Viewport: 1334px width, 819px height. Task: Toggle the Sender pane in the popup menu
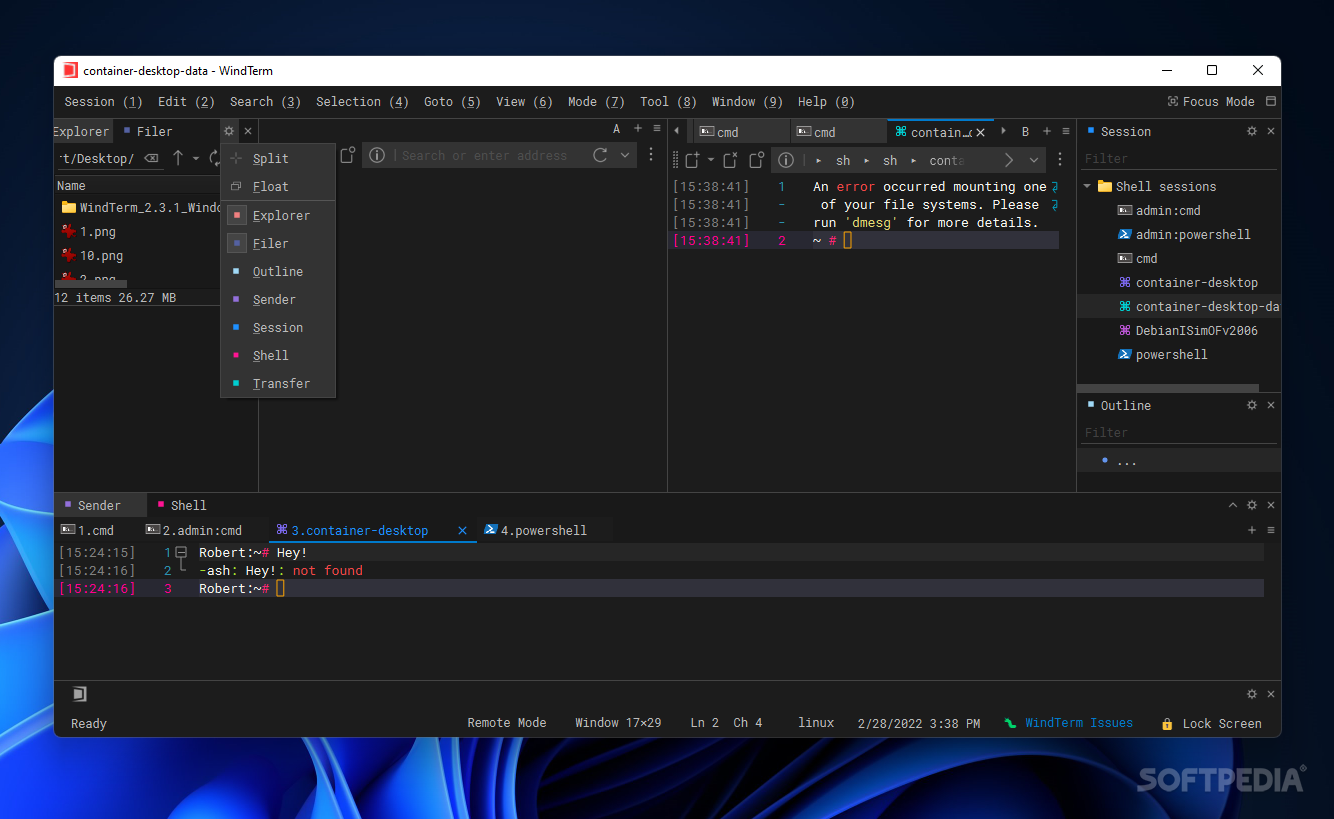(x=278, y=299)
